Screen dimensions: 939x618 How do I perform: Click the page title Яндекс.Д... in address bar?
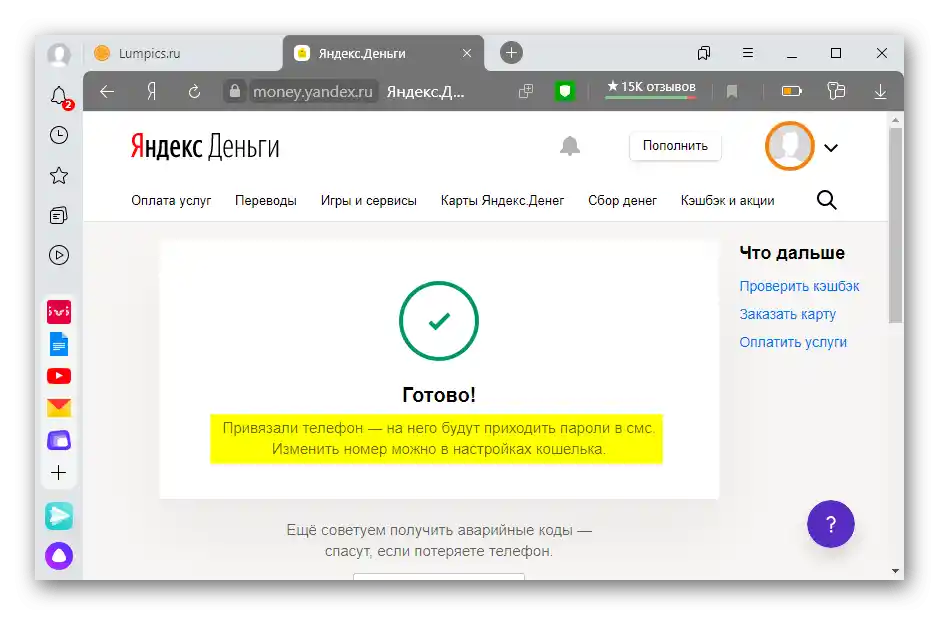(x=425, y=92)
